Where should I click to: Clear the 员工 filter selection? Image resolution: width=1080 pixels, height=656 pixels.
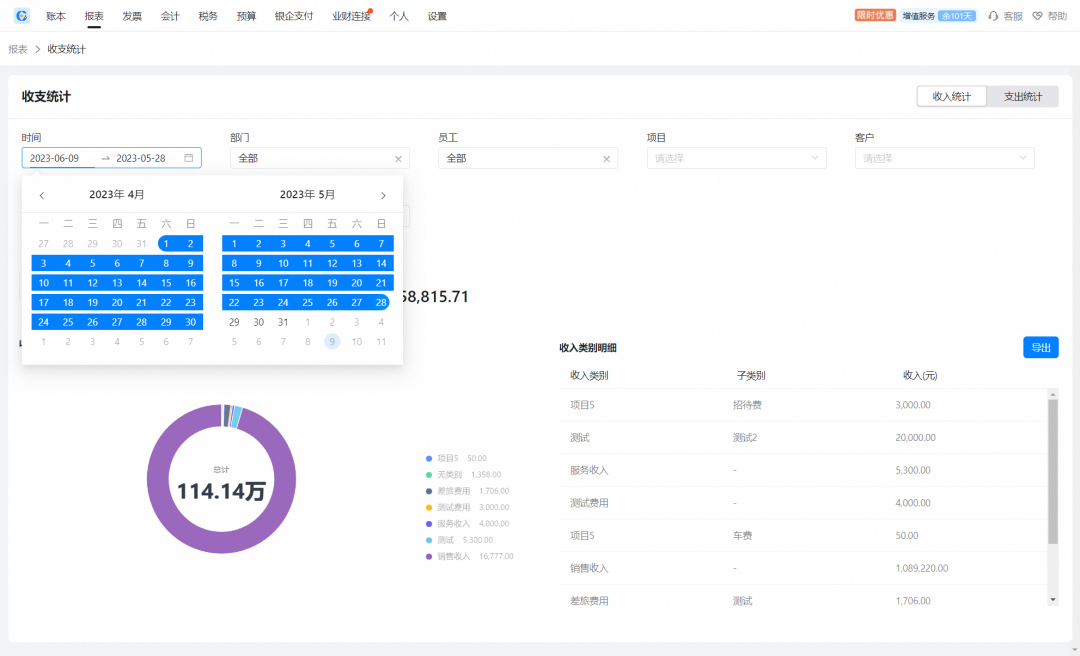pos(606,158)
